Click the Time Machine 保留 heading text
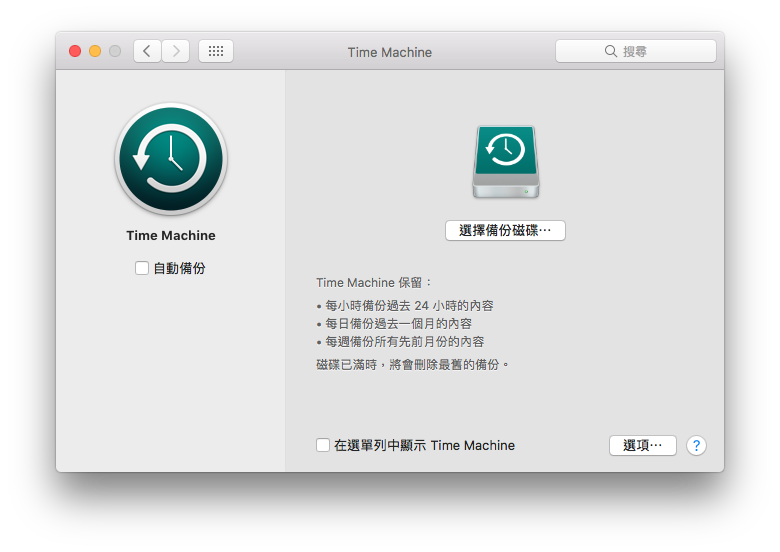Viewport: 780px width, 552px height. pyautogui.click(x=375, y=283)
